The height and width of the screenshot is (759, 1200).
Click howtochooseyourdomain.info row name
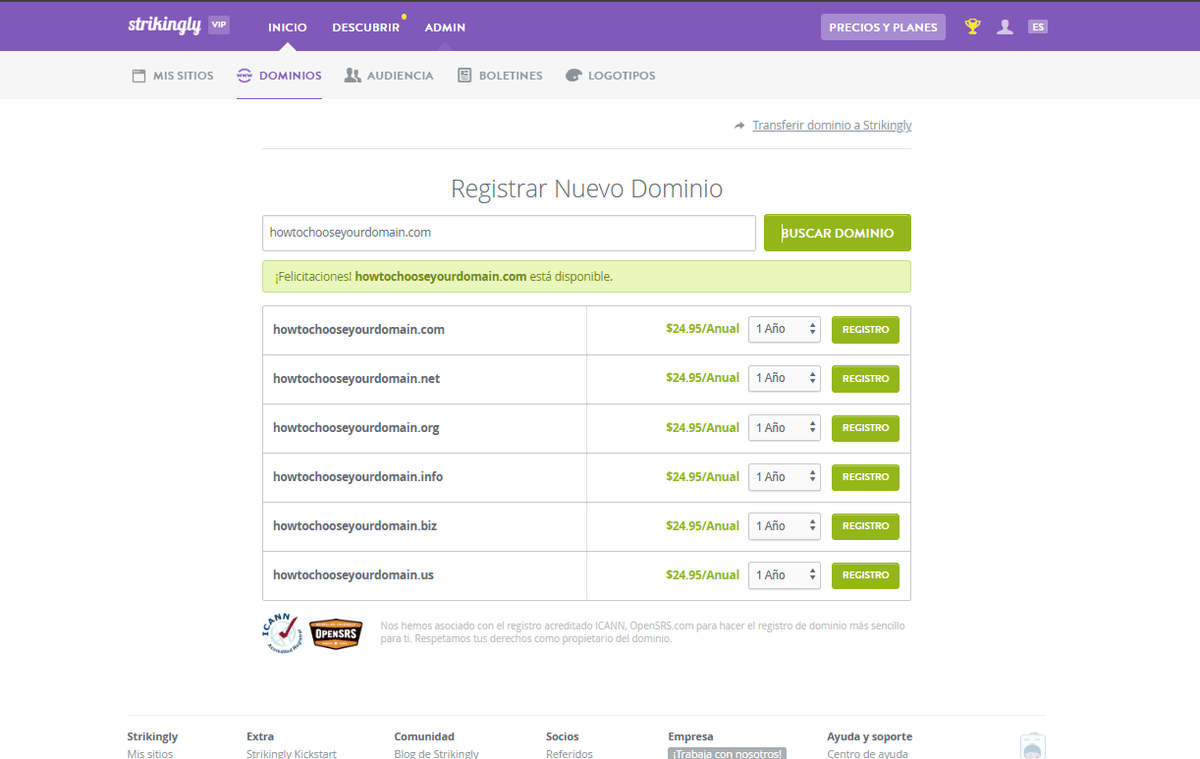pos(358,477)
